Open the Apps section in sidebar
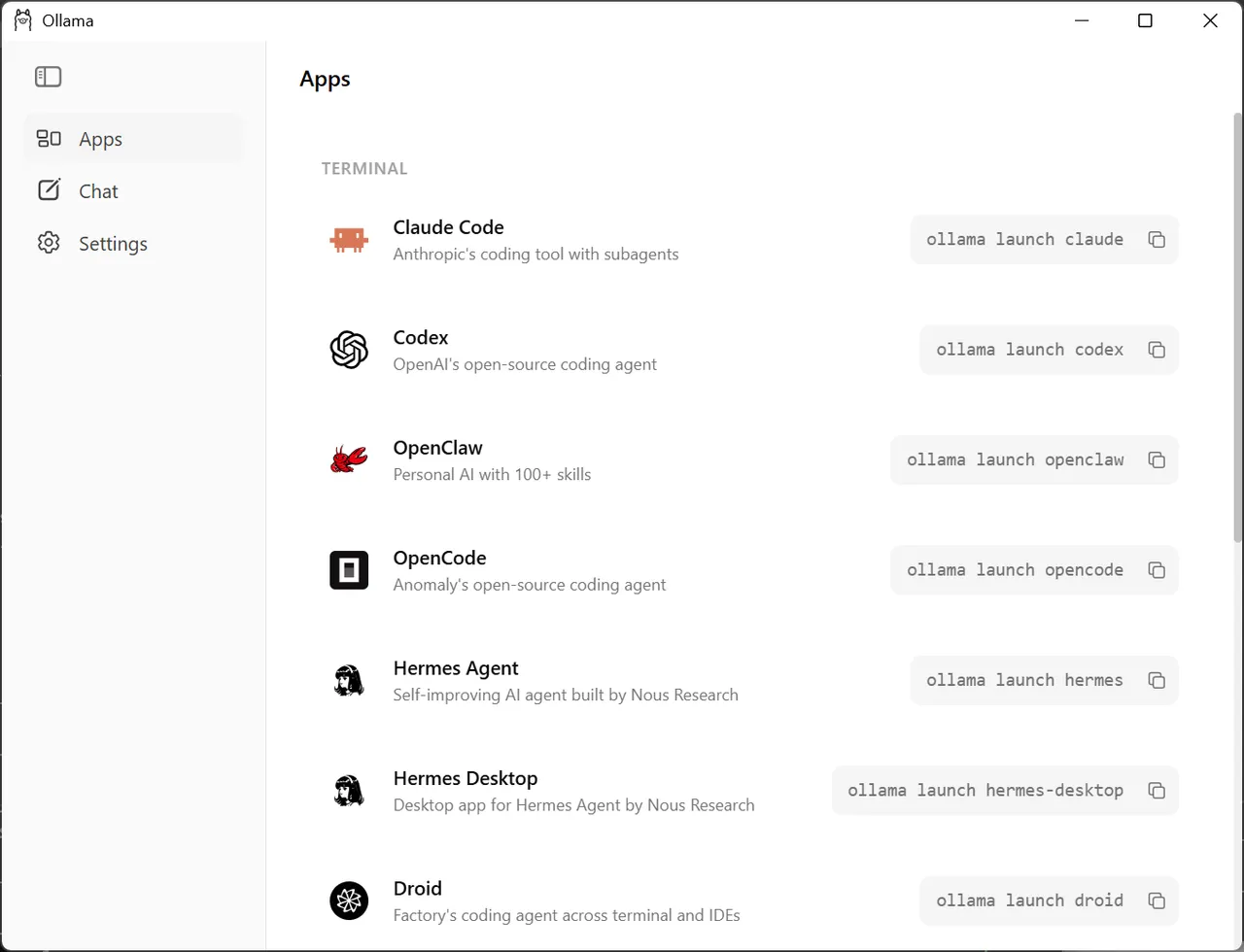Screen dimensions: 1244x952 coord(133,139)
